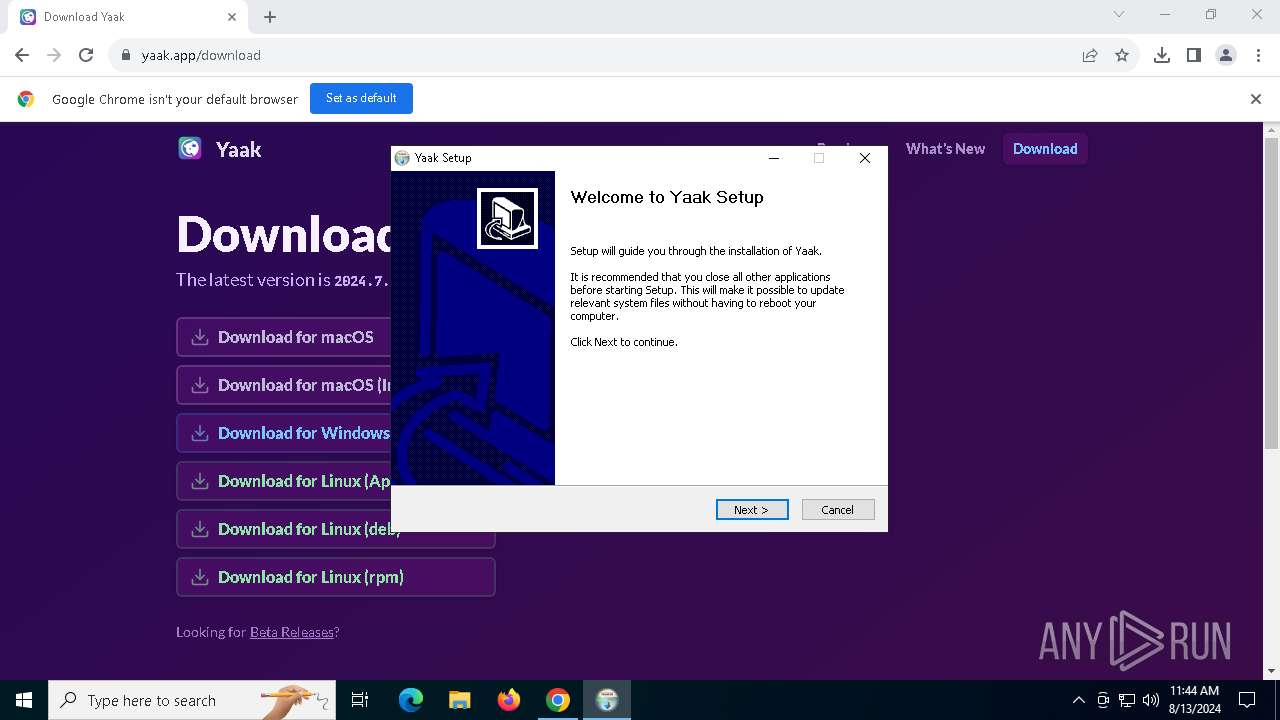
Task: Download for macOS button
Action: pyautogui.click(x=284, y=337)
